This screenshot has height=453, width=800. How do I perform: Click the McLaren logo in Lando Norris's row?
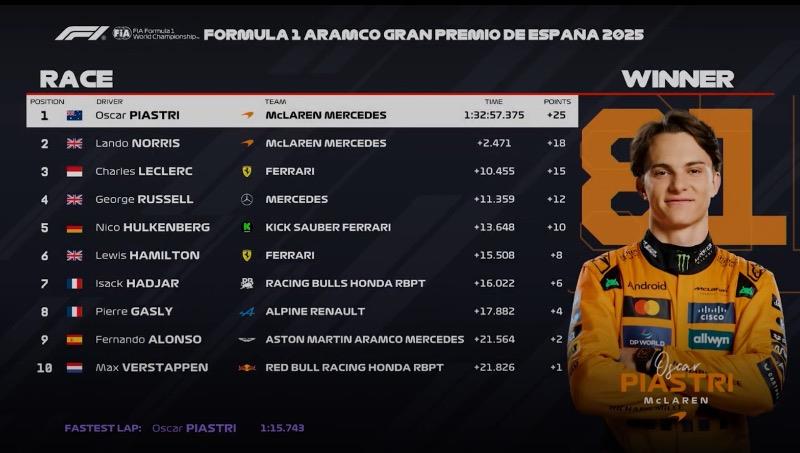pos(247,143)
